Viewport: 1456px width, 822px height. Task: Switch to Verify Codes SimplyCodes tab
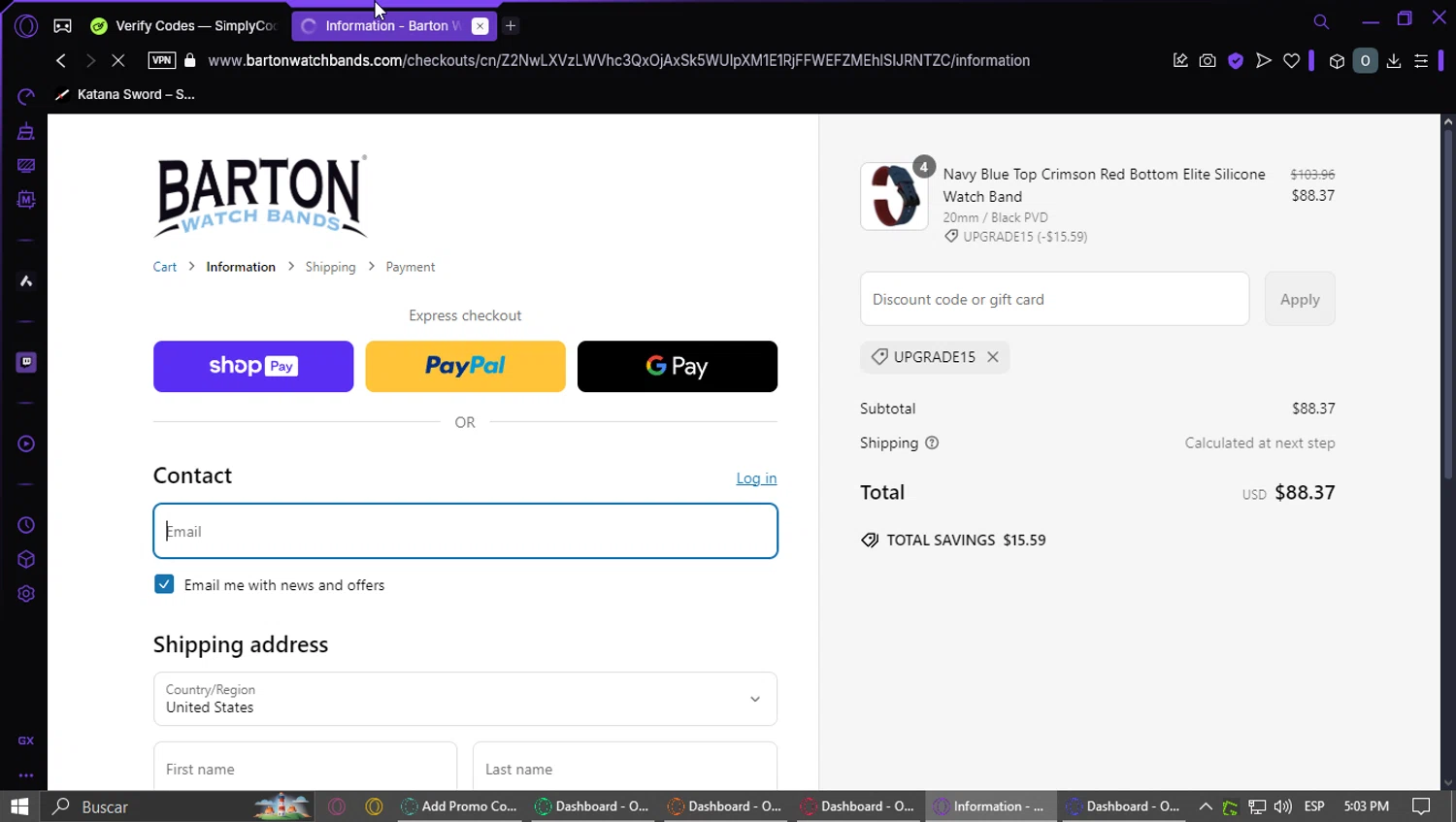[184, 26]
